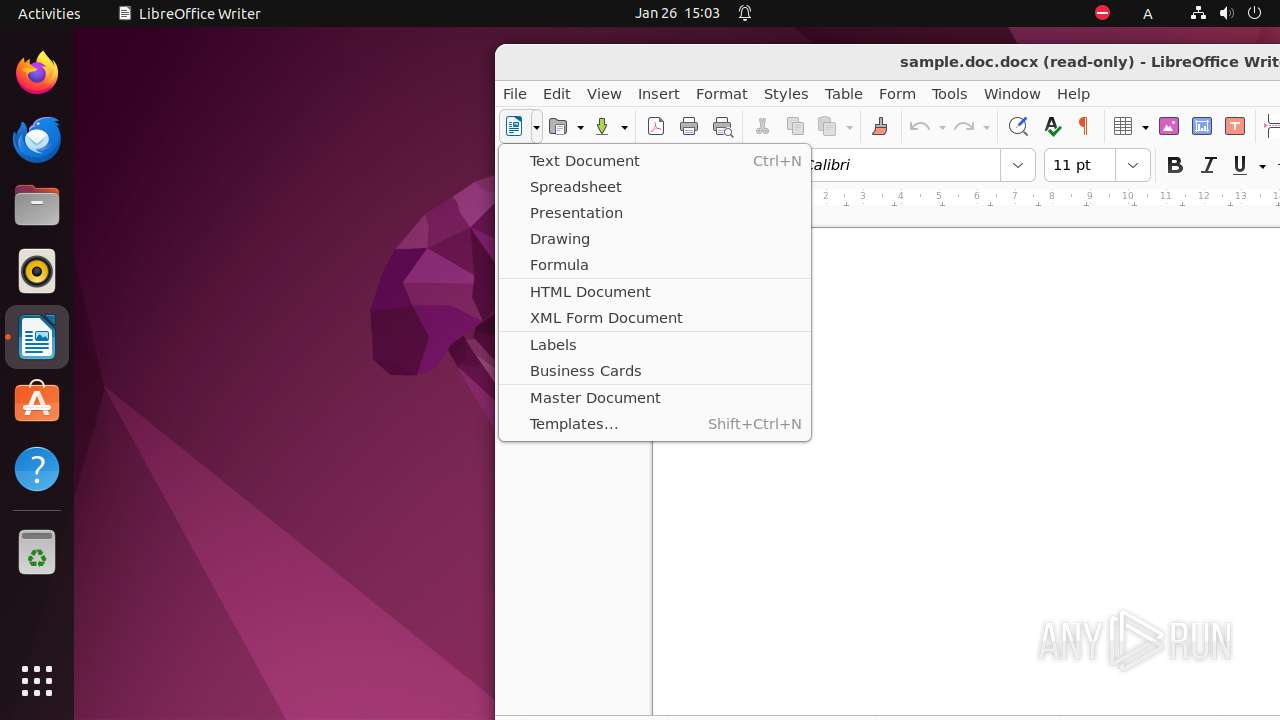This screenshot has height=720, width=1280.
Task: Open Ubuntu Software from the dock
Action: [x=37, y=403]
